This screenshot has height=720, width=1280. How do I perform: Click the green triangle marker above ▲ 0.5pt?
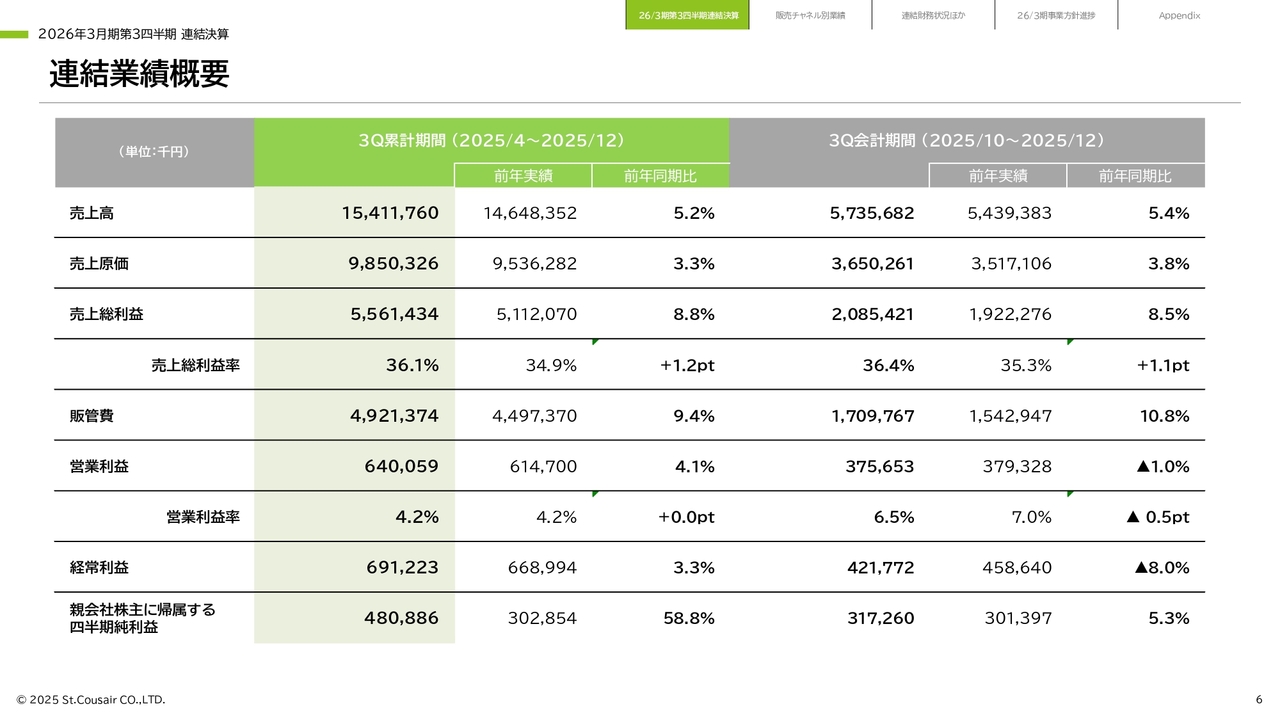point(1070,494)
